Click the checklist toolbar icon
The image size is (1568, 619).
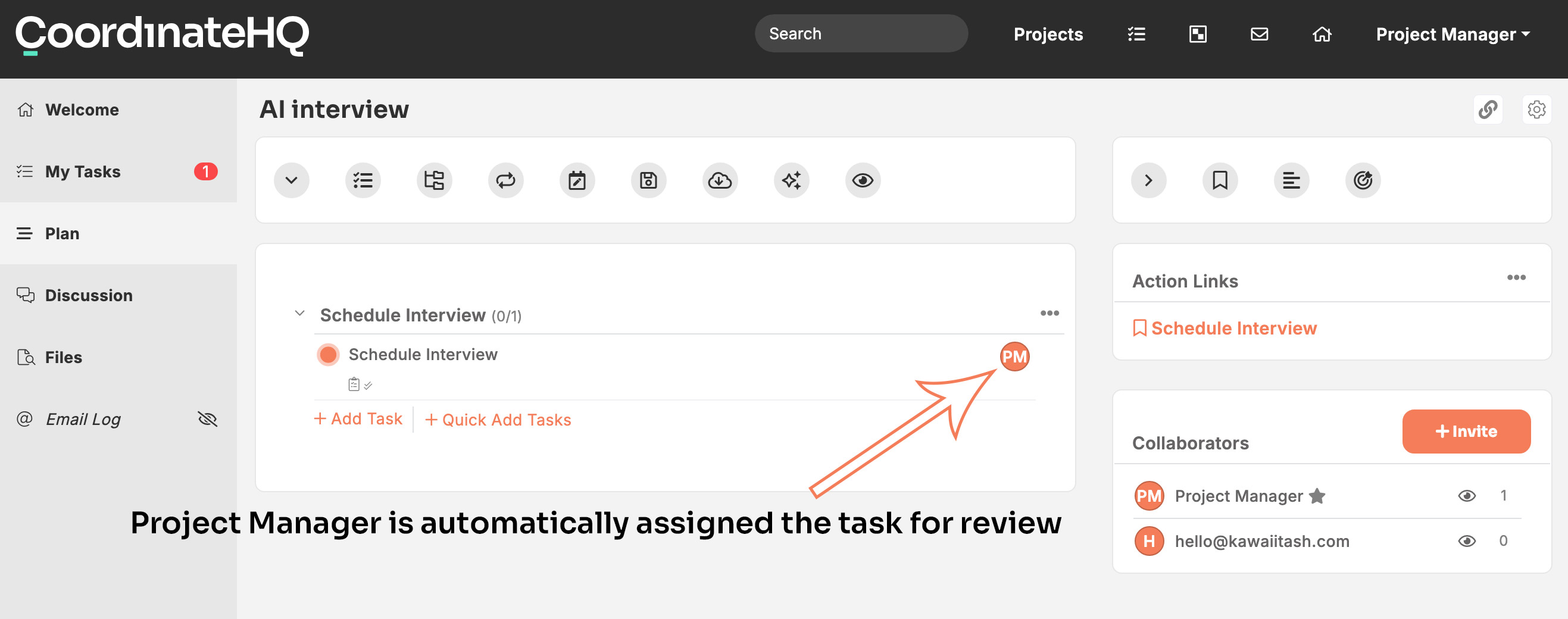(x=363, y=180)
